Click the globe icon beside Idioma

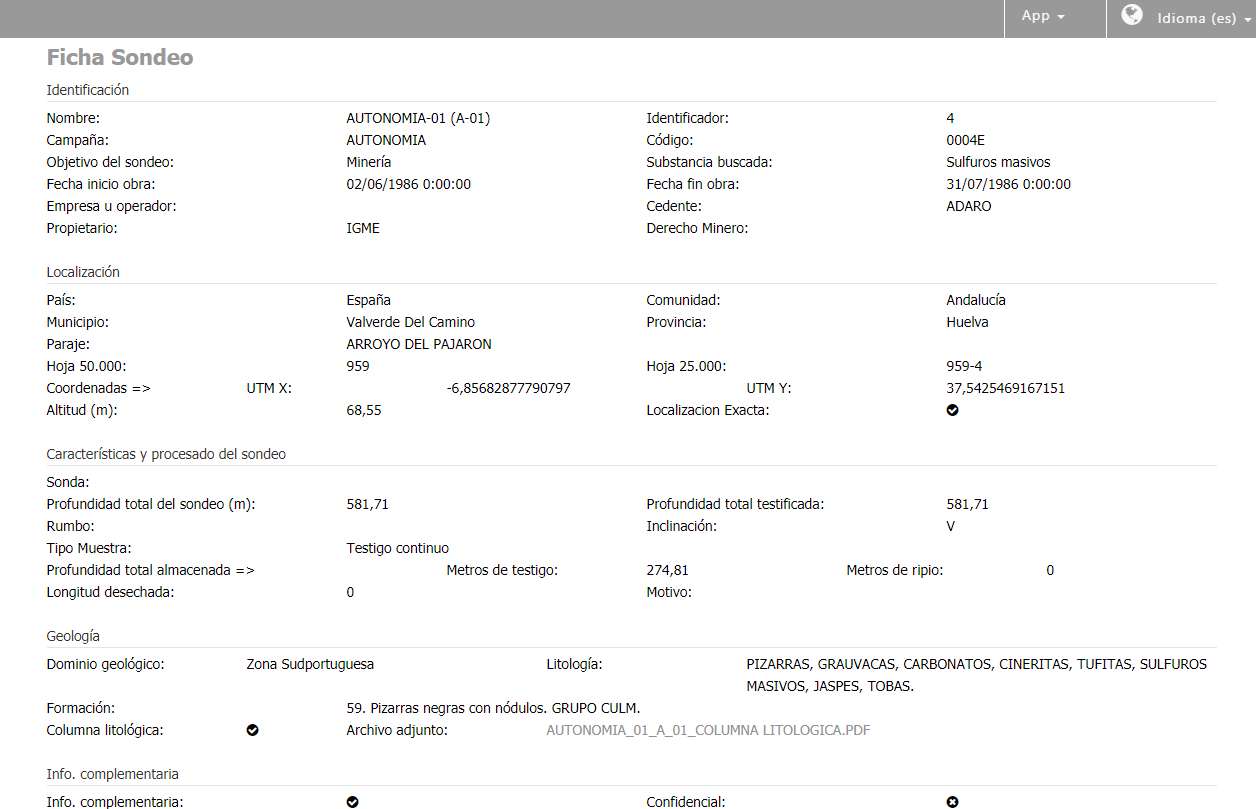click(1132, 15)
